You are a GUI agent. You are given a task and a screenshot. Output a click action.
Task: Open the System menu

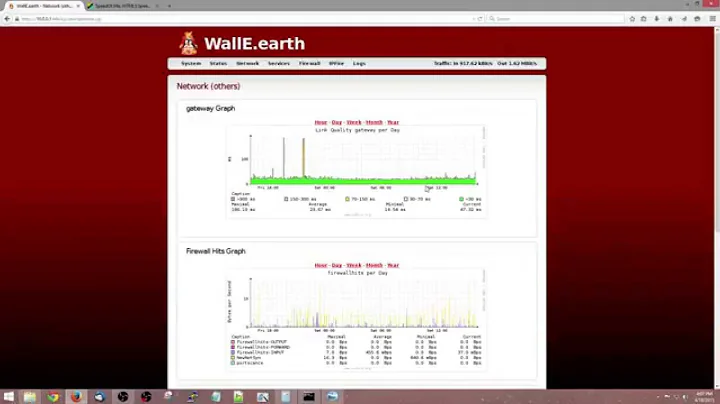[191, 63]
